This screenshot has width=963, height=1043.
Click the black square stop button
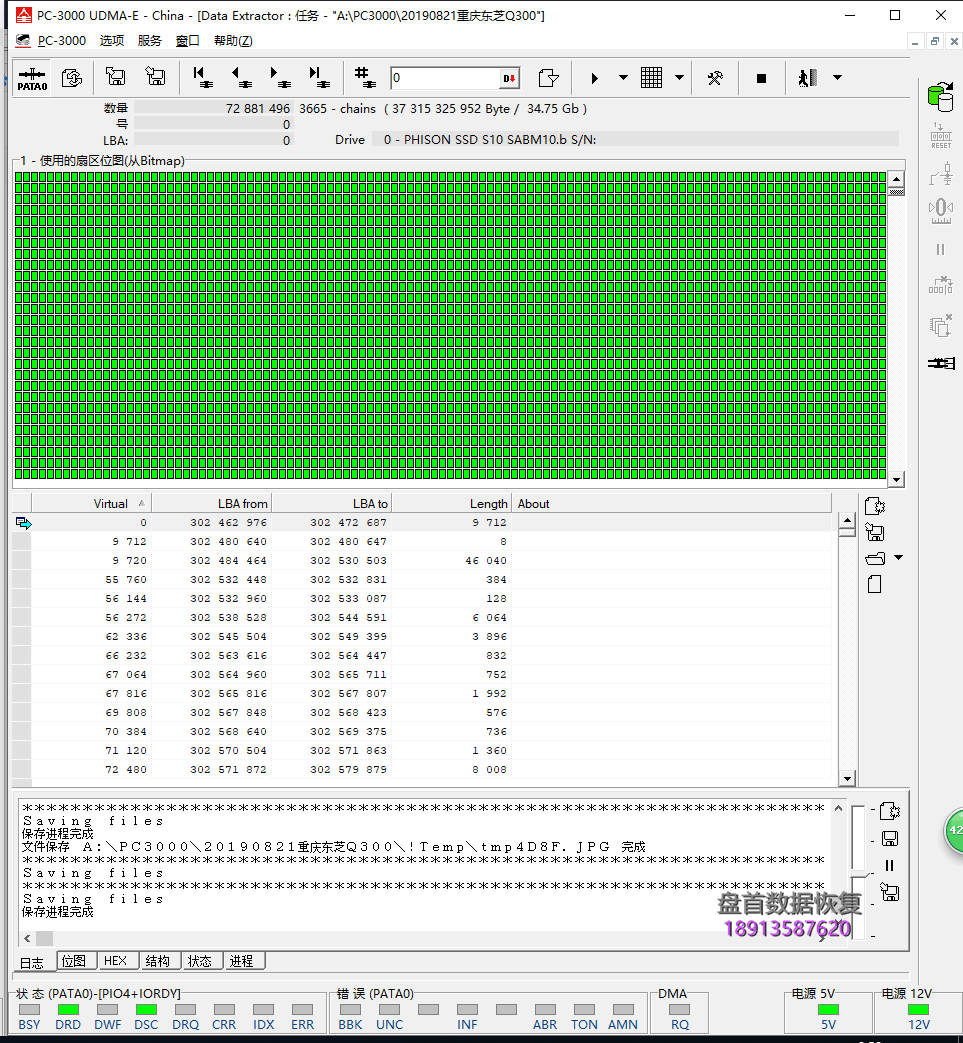[x=761, y=78]
